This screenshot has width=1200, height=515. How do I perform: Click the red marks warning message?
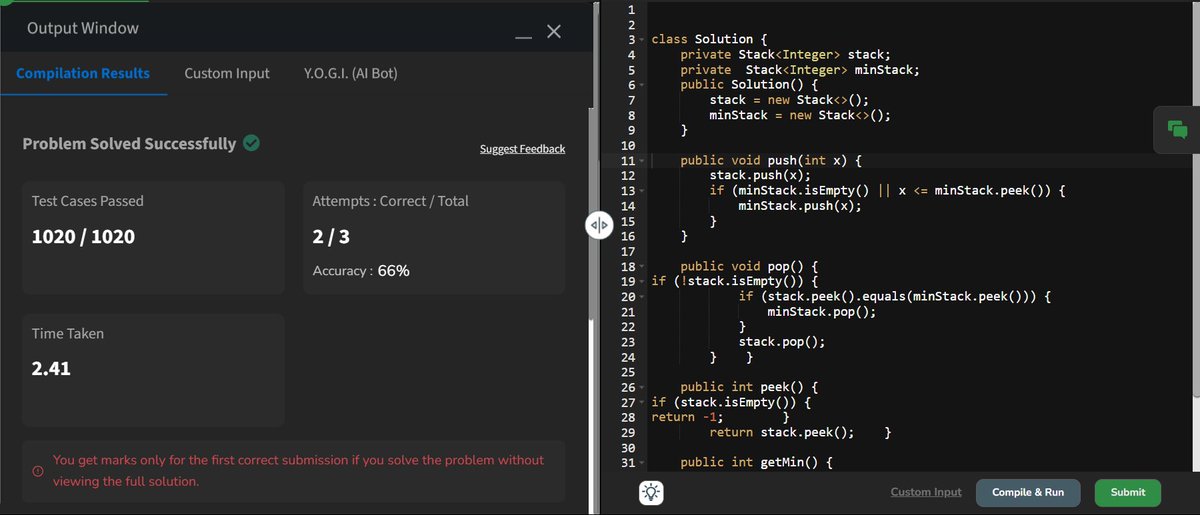pos(298,471)
